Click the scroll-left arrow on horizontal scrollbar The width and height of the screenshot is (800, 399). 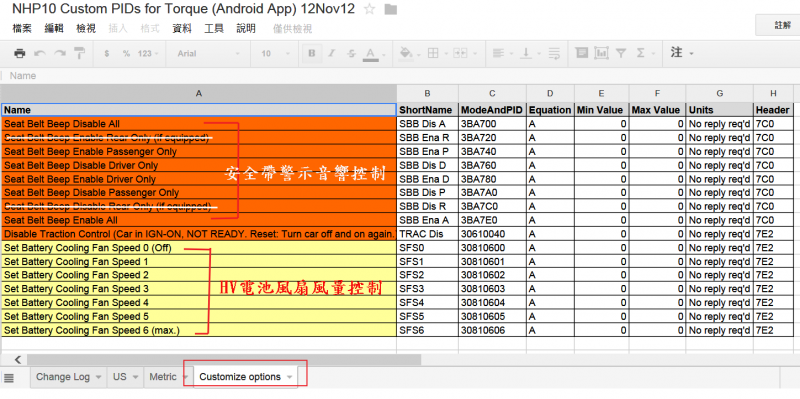pyautogui.click(x=17, y=360)
